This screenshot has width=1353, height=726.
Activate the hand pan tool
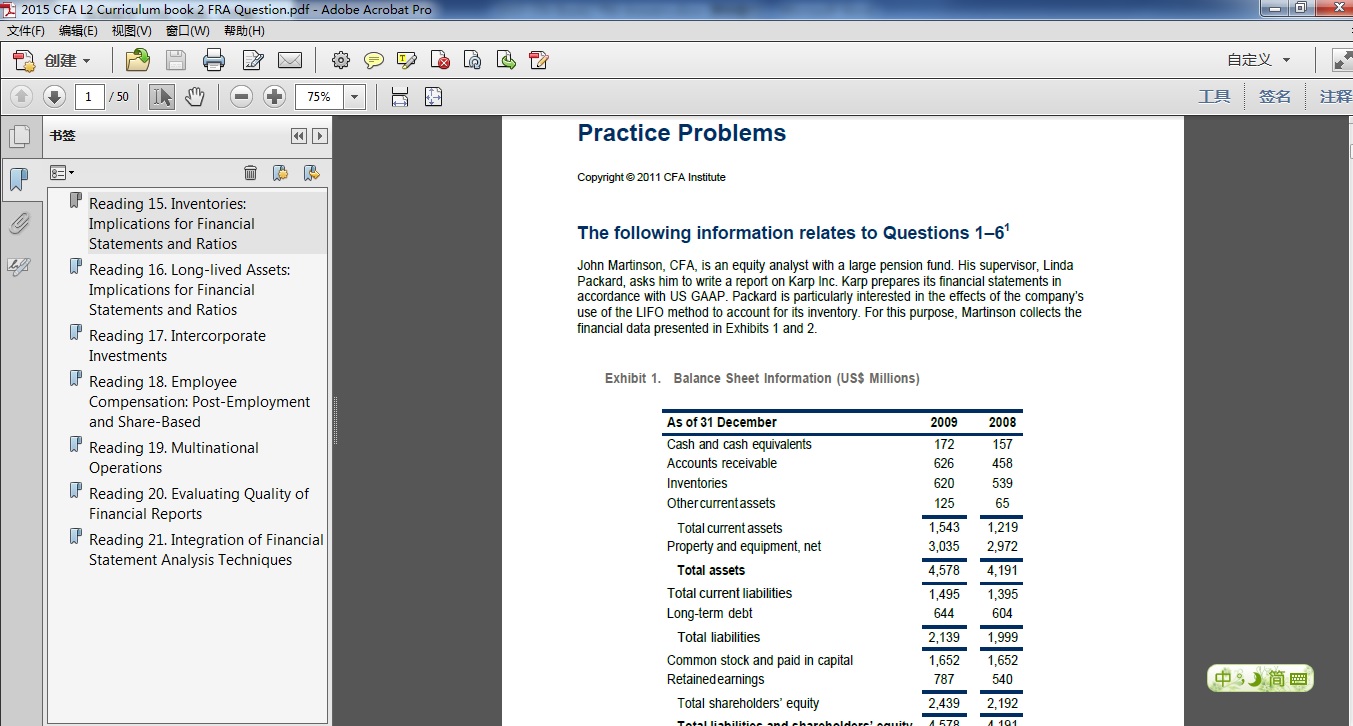click(195, 96)
